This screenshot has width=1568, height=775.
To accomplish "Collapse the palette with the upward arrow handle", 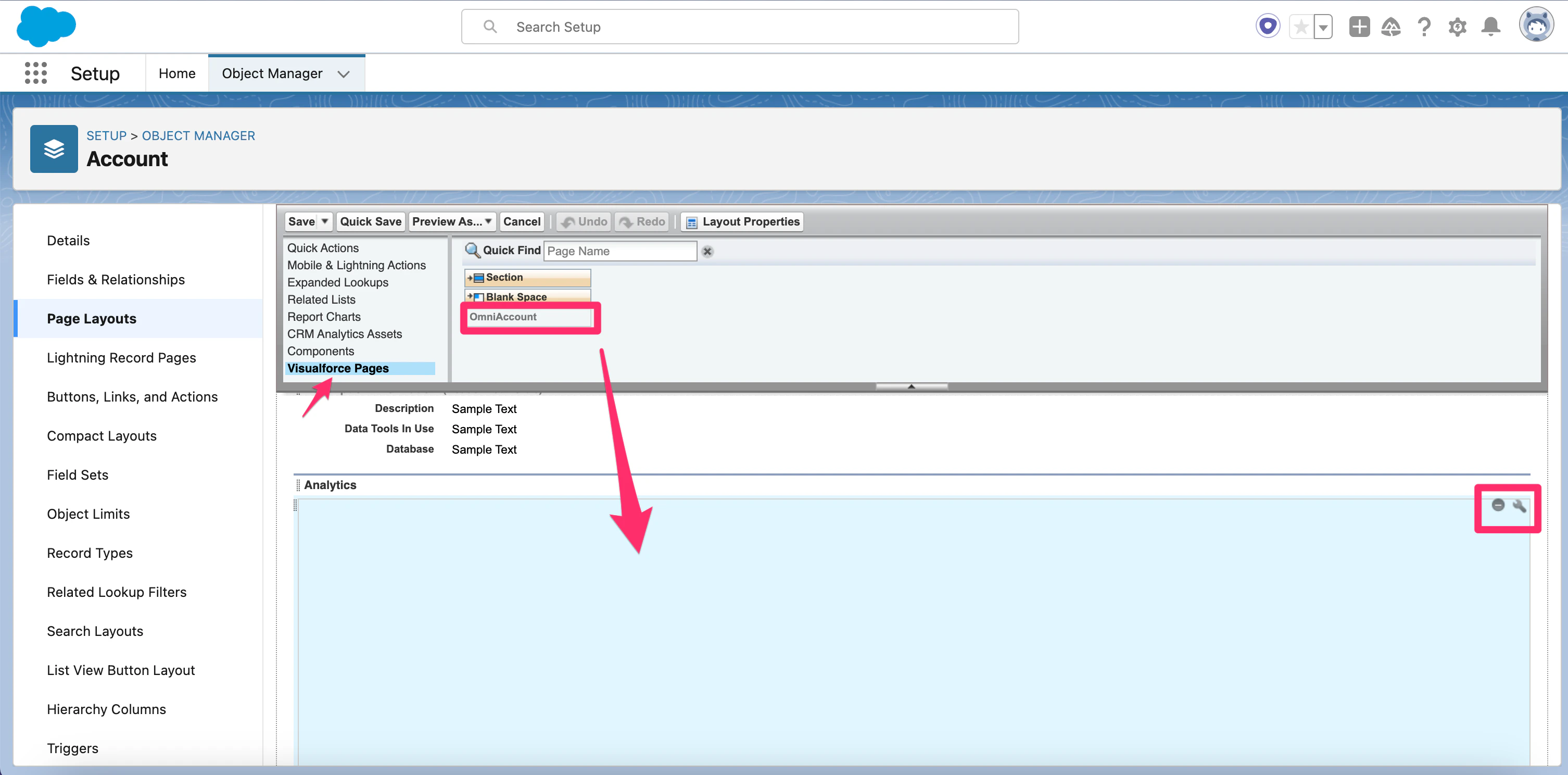I will [x=911, y=385].
